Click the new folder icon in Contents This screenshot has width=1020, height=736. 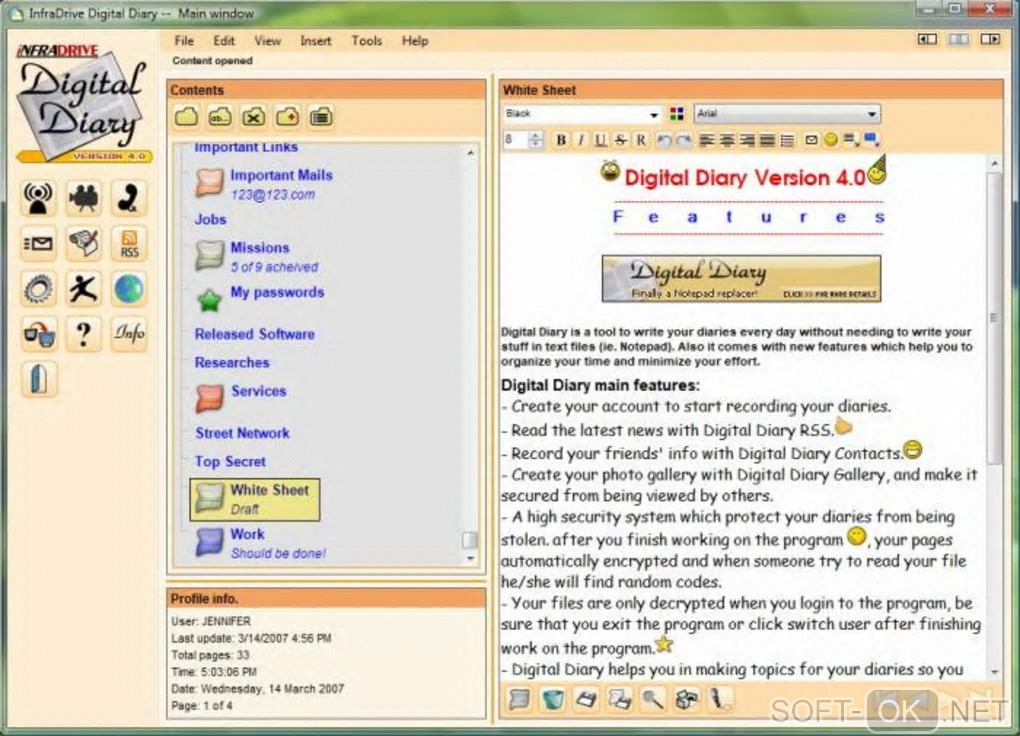point(187,117)
